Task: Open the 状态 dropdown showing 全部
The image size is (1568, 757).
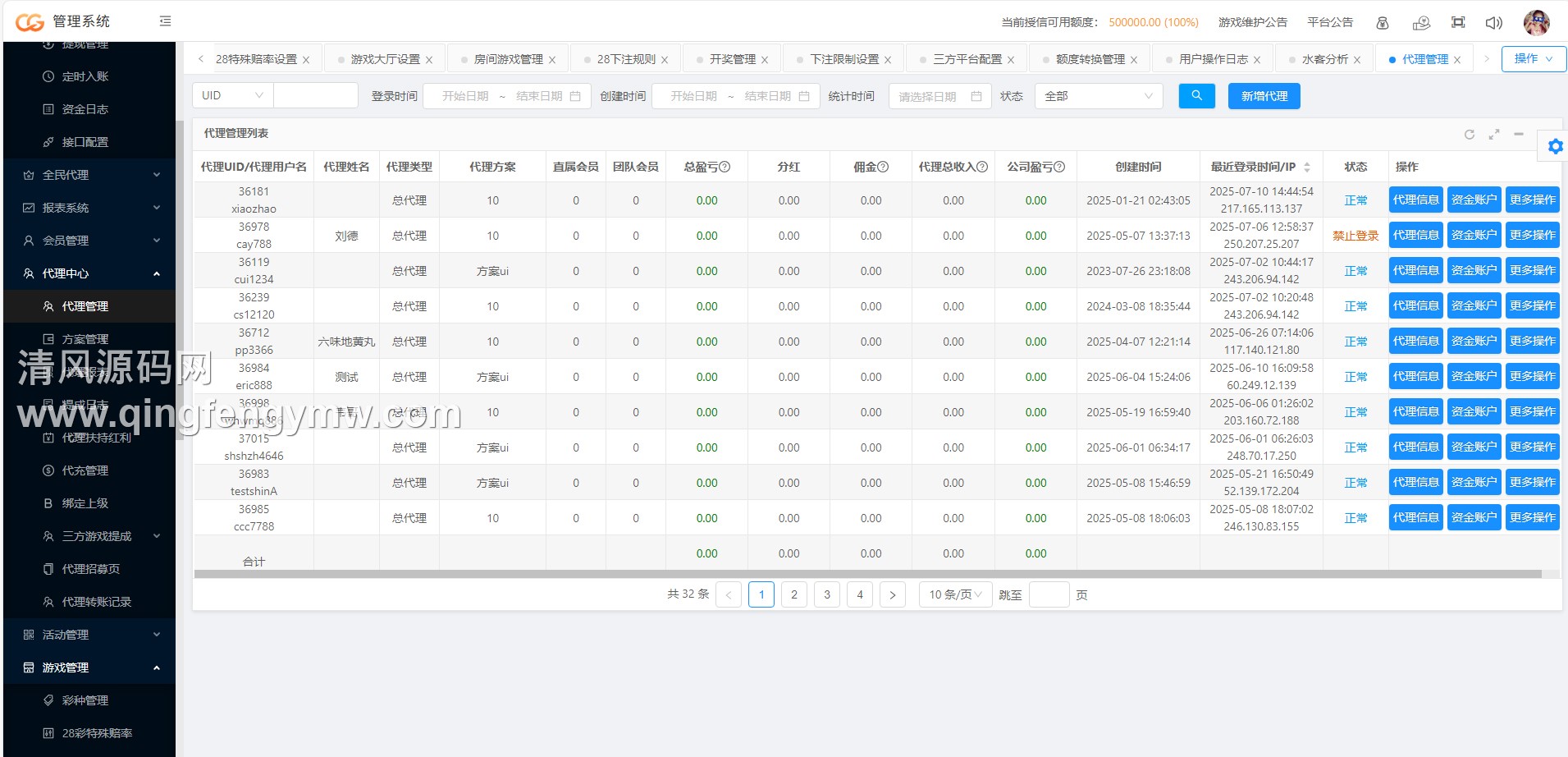Action: [1098, 96]
